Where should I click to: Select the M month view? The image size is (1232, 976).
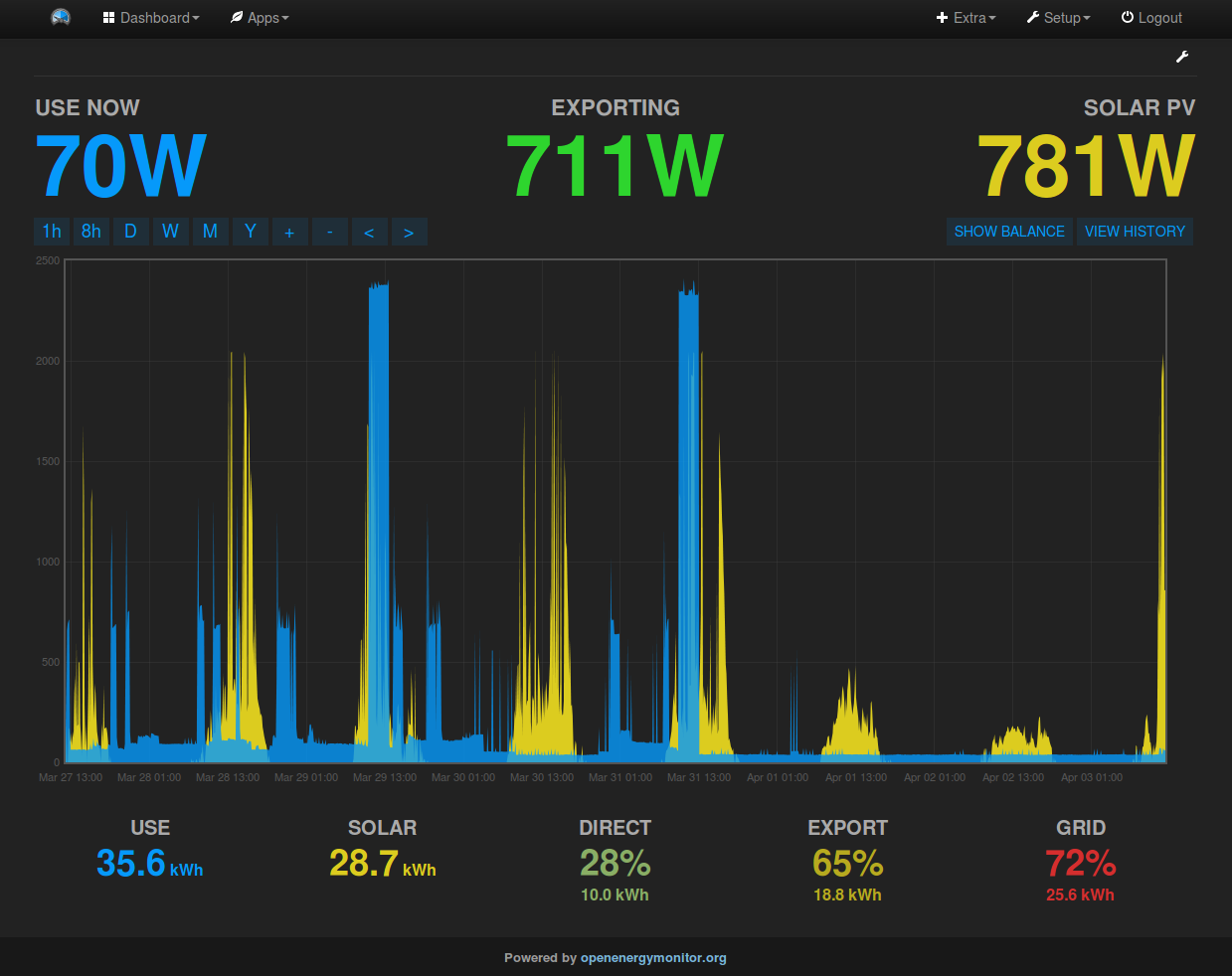210,232
